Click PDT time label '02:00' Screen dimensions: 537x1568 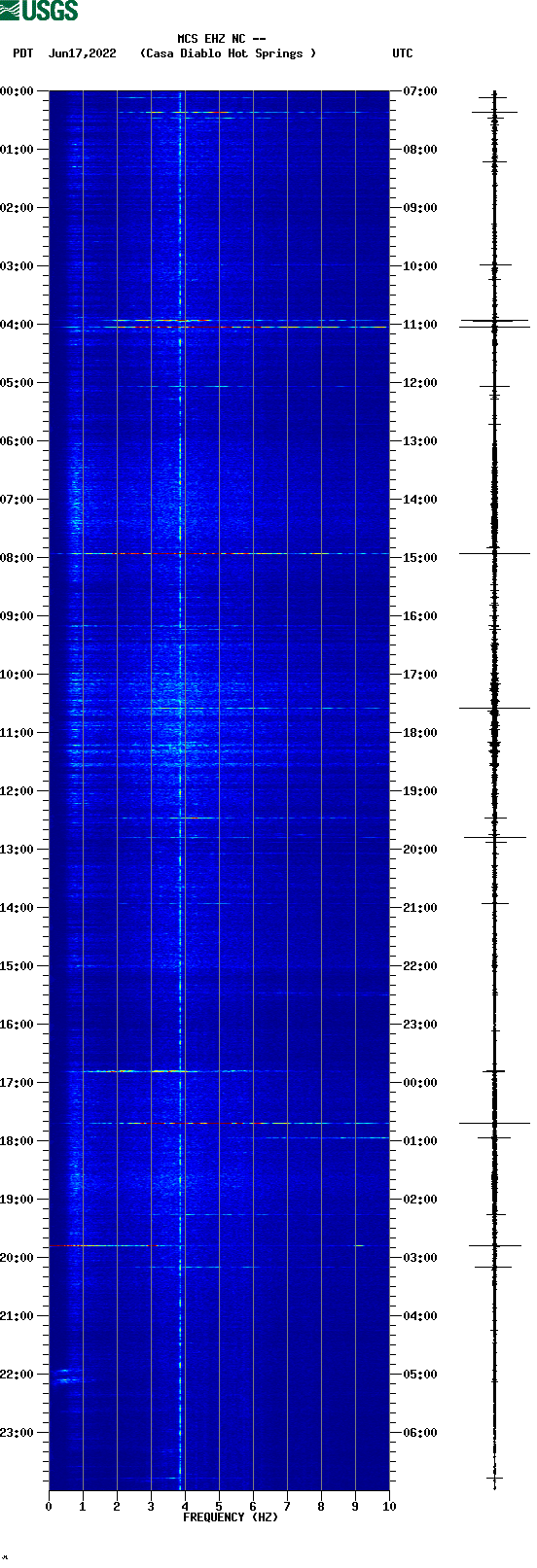pos(18,208)
